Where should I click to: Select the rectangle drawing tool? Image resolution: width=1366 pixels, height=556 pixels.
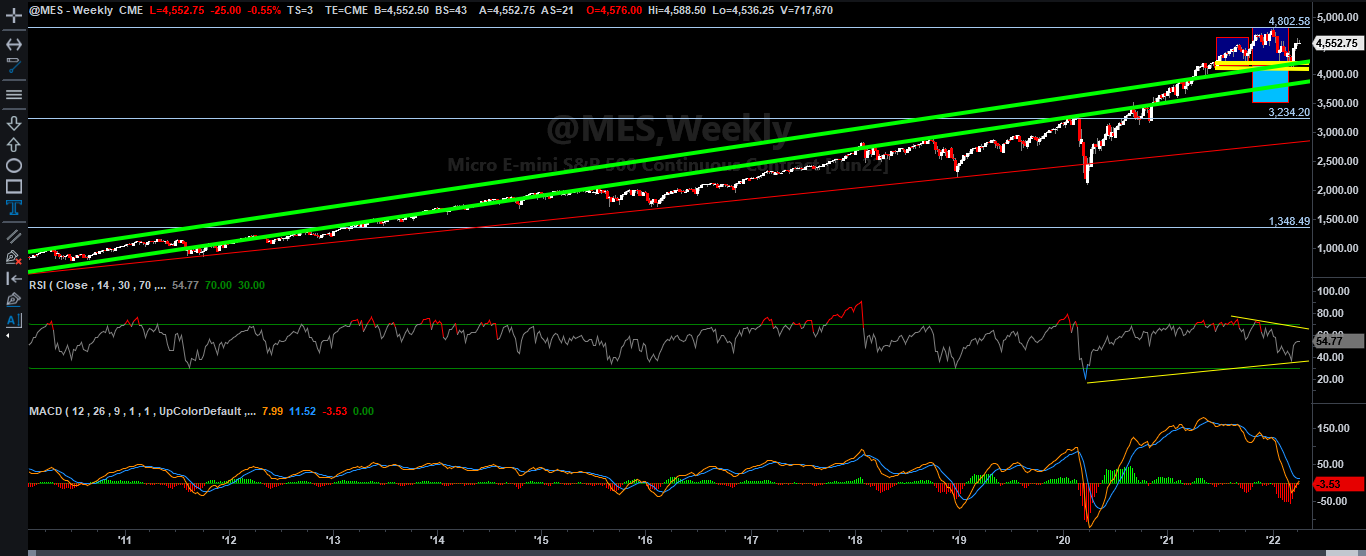[14, 186]
